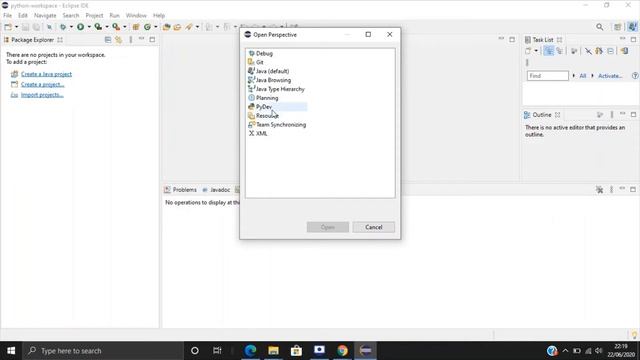The width and height of the screenshot is (640, 360).
Task: Click the External Tools run icon
Action: click(116, 27)
